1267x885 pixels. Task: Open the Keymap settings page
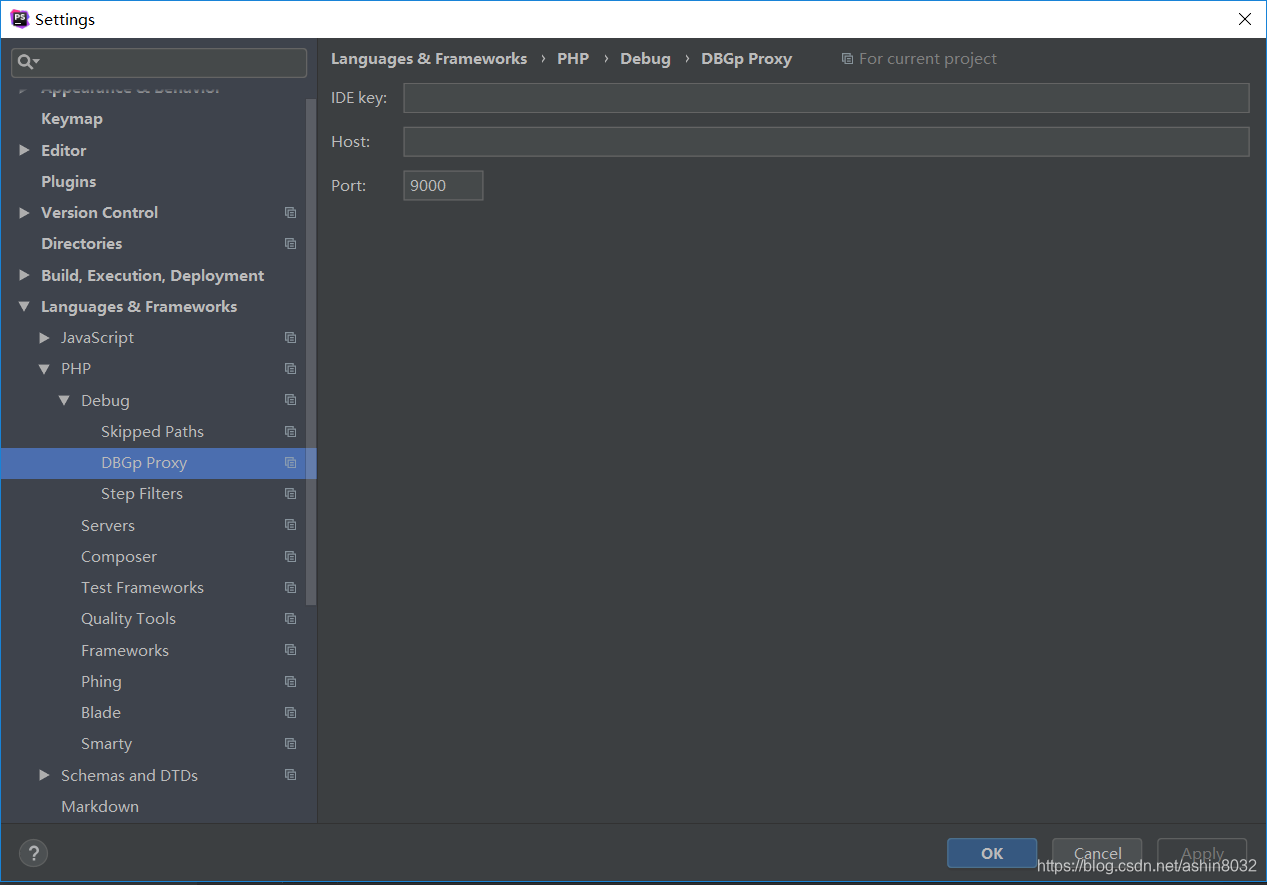pos(72,119)
